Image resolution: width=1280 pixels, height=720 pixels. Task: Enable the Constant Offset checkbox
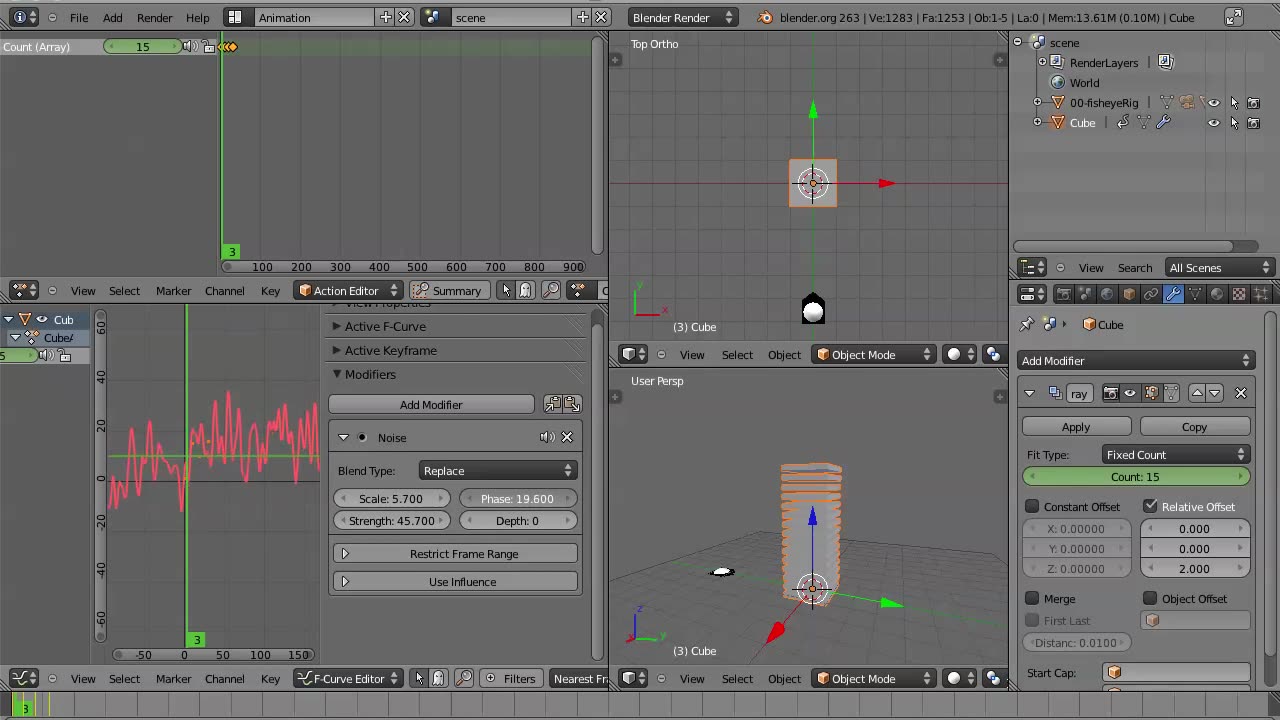pos(1032,506)
